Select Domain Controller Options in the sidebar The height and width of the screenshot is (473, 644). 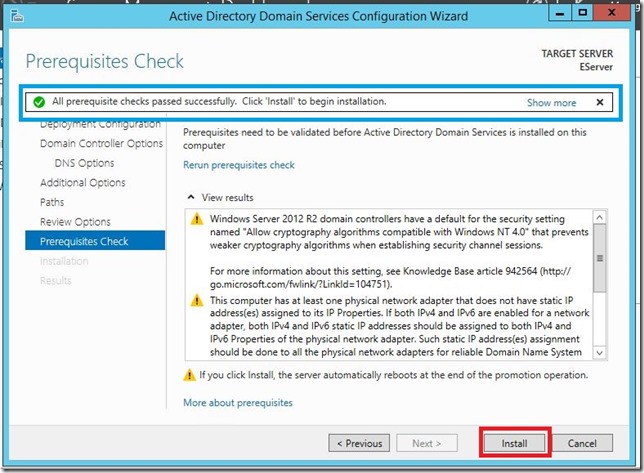101,143
